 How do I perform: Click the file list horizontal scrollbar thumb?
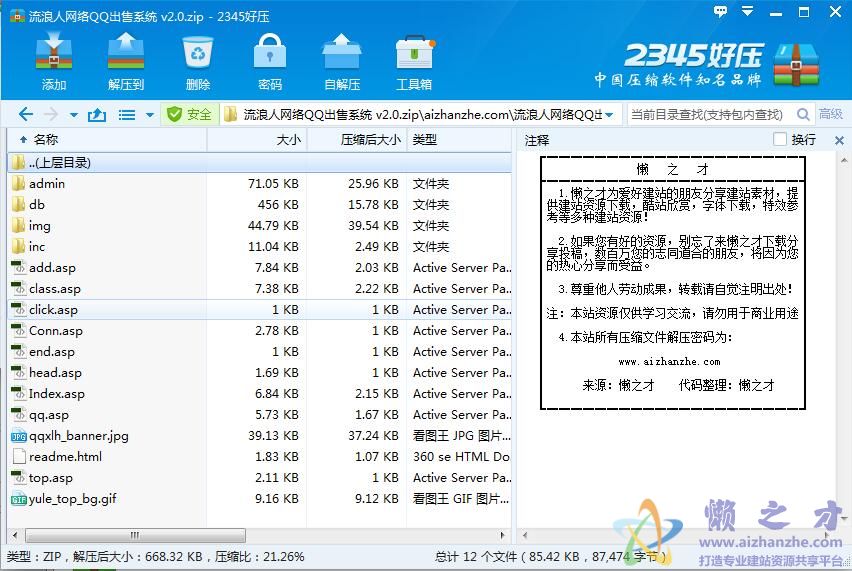point(135,535)
